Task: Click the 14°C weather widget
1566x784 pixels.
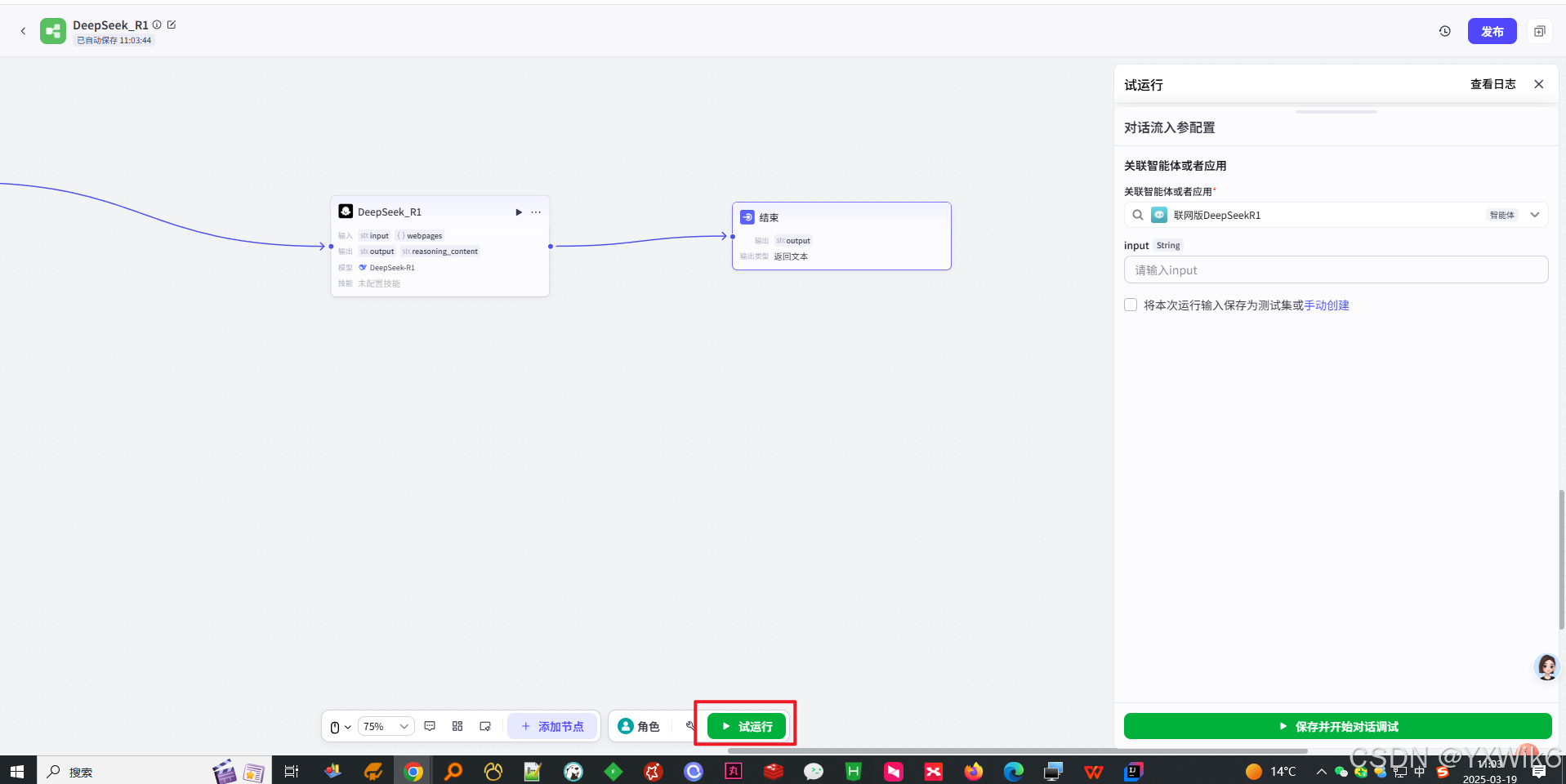Action: coord(1271,771)
